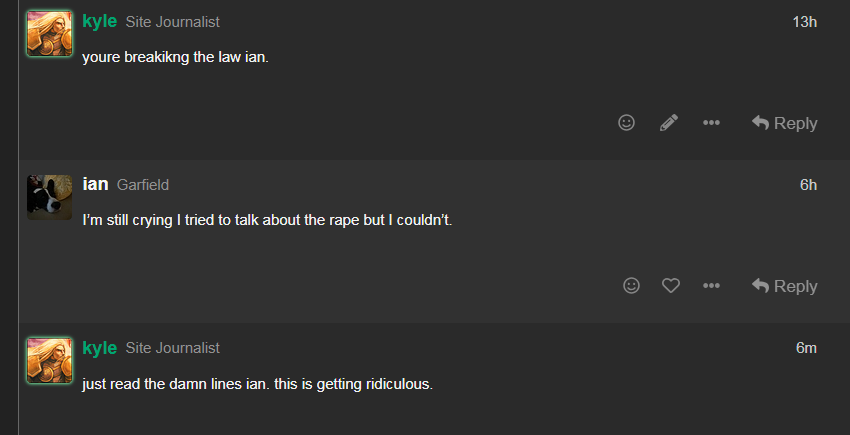Select Site Journalist title on the 6m post

(x=172, y=348)
